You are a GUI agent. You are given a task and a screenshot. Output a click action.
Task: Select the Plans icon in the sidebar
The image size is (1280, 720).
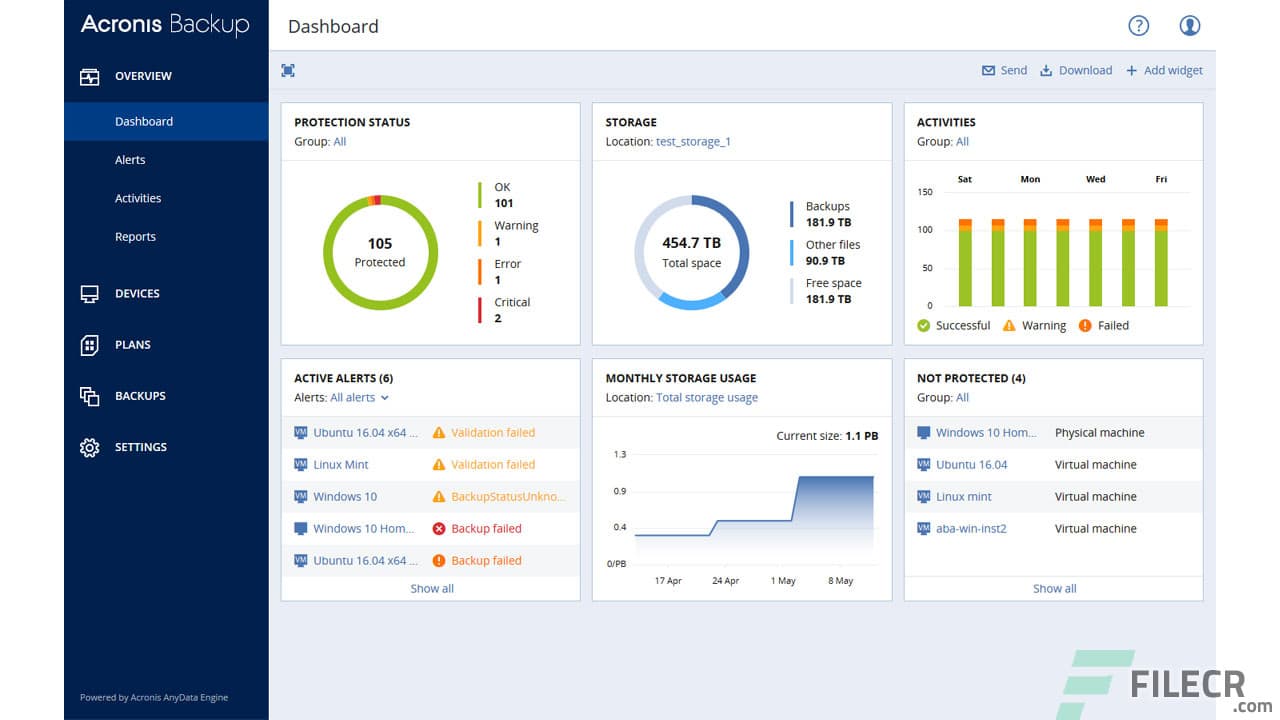coord(89,344)
